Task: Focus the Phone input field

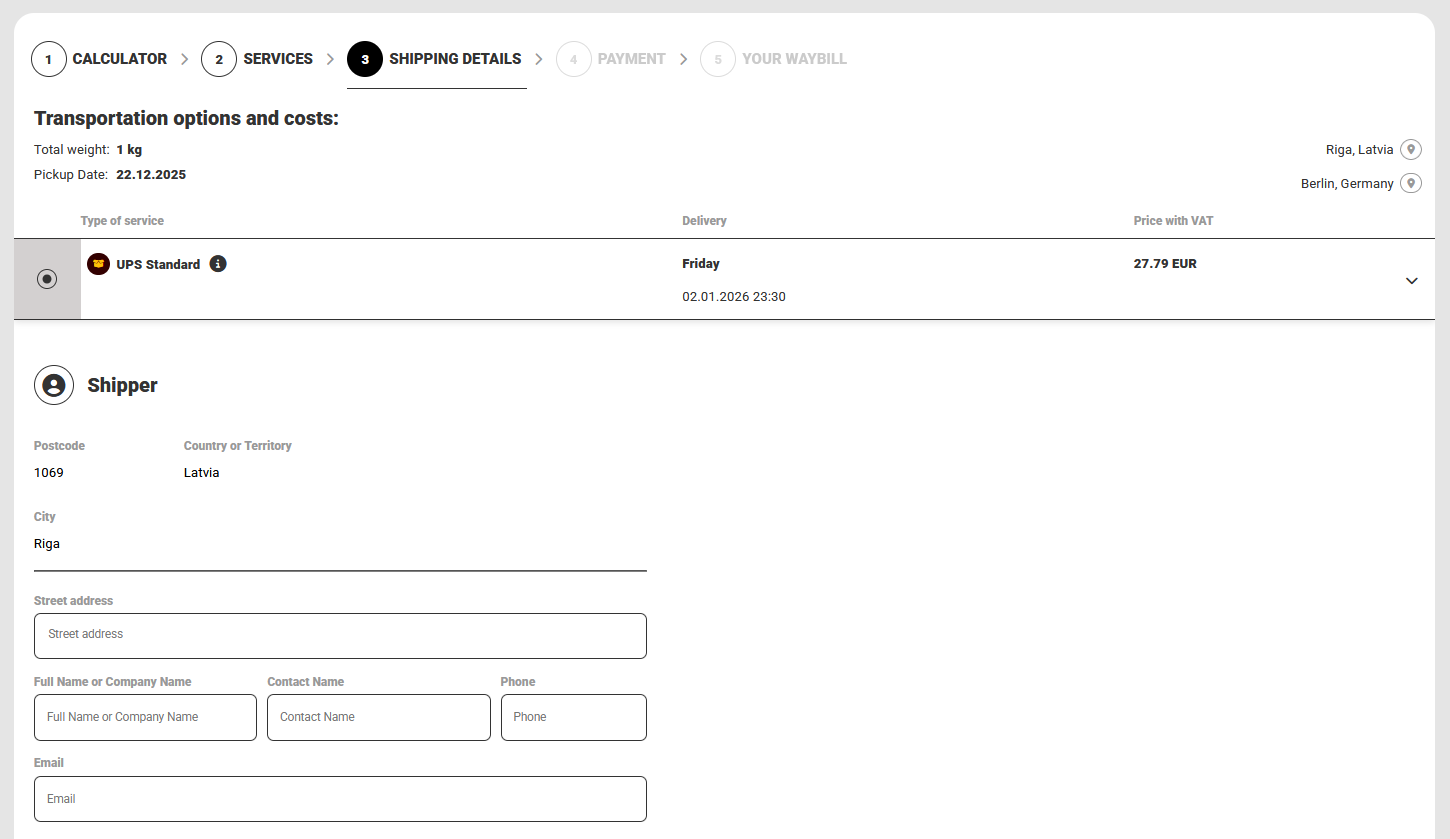Action: pos(573,718)
